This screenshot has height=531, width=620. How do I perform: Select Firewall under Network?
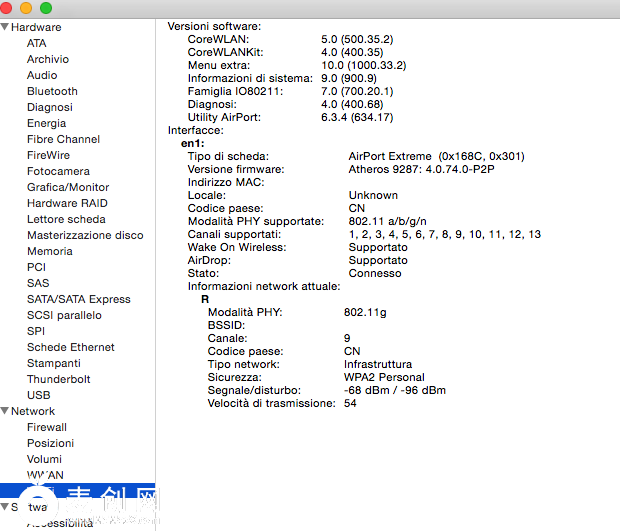click(47, 427)
